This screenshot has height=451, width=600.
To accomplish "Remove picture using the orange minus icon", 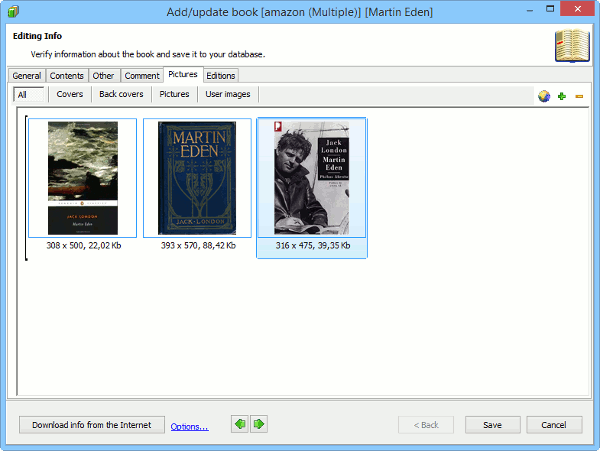I will (x=579, y=96).
